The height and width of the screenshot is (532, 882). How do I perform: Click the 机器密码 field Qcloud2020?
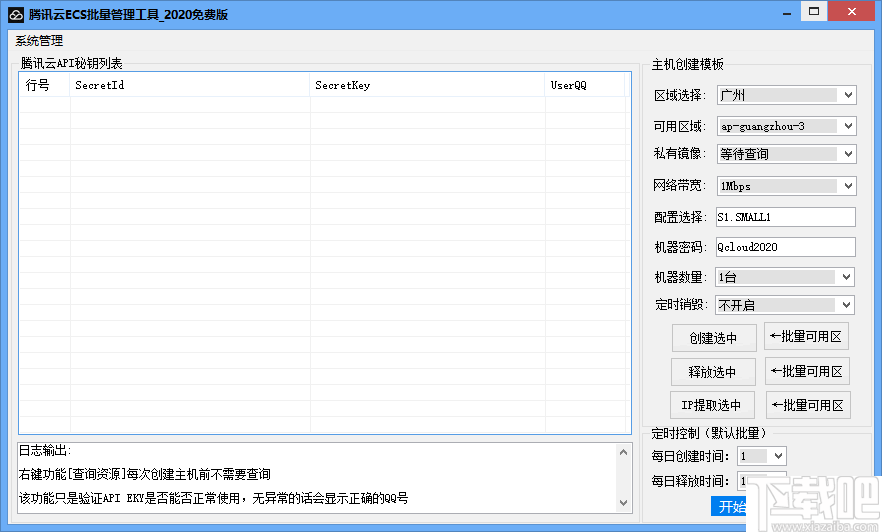tap(786, 247)
